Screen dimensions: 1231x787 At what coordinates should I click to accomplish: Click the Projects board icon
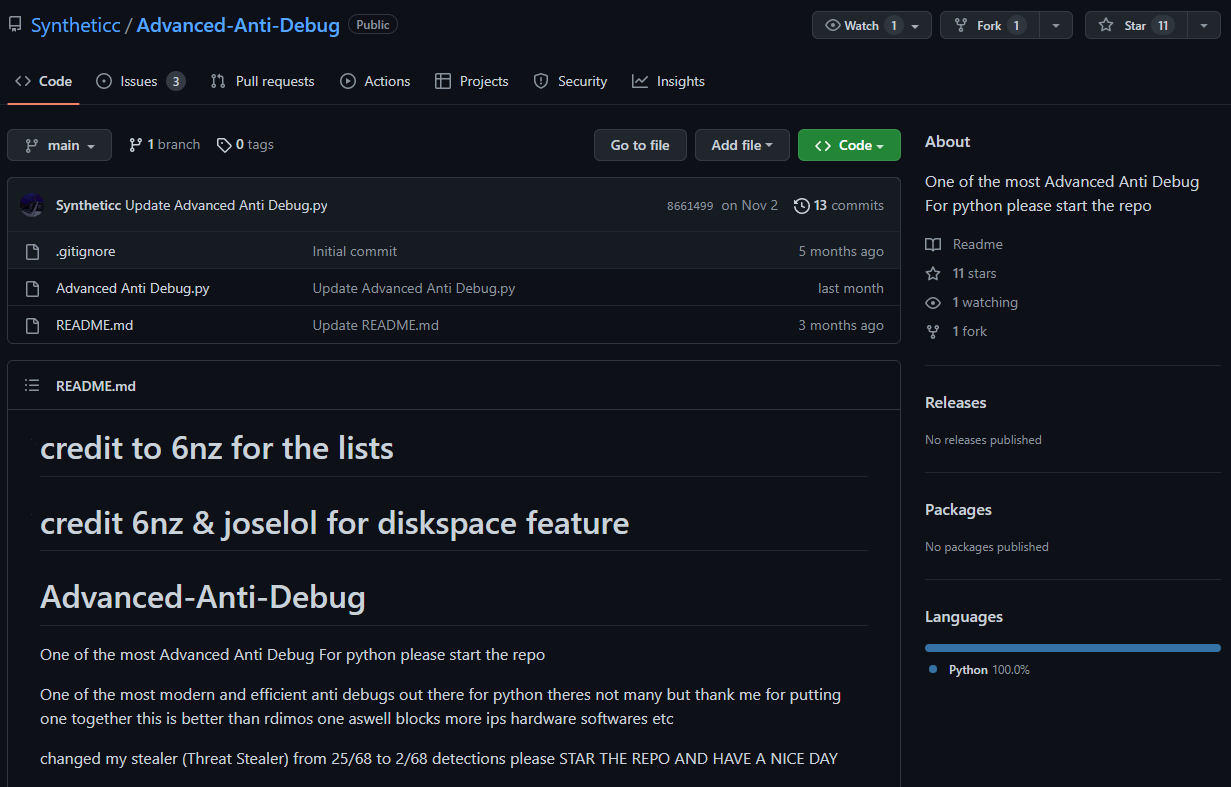click(442, 81)
